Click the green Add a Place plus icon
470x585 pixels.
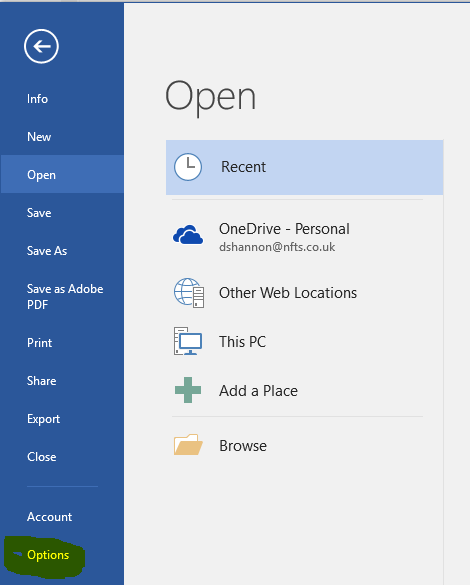[188, 390]
